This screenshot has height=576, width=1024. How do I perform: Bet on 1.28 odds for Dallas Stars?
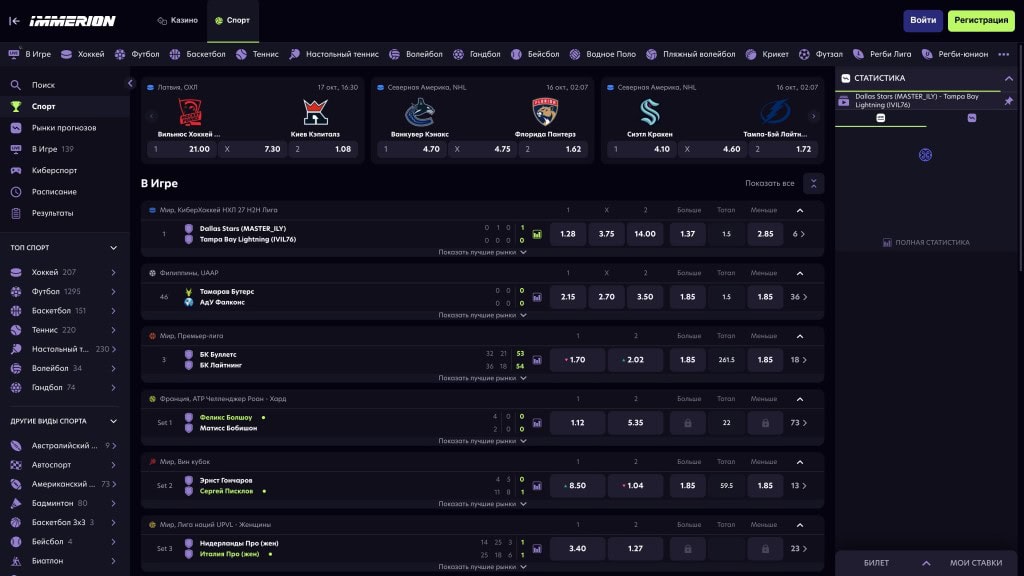[x=568, y=234]
